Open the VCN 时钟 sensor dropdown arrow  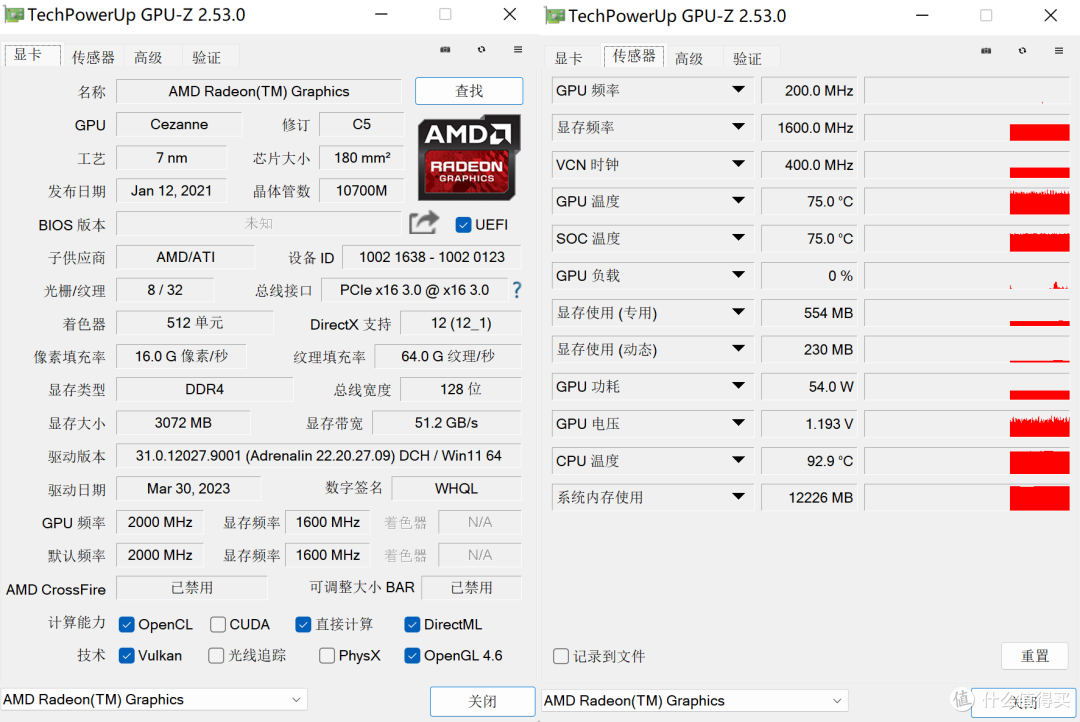738,164
